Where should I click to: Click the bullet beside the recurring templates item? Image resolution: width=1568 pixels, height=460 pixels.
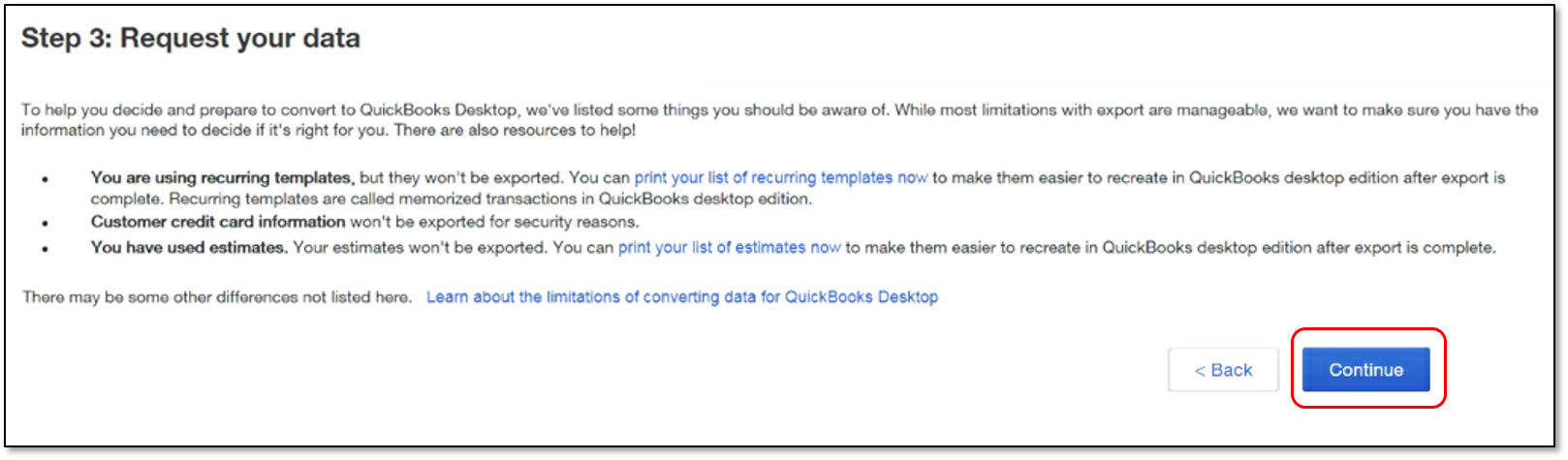click(x=45, y=180)
